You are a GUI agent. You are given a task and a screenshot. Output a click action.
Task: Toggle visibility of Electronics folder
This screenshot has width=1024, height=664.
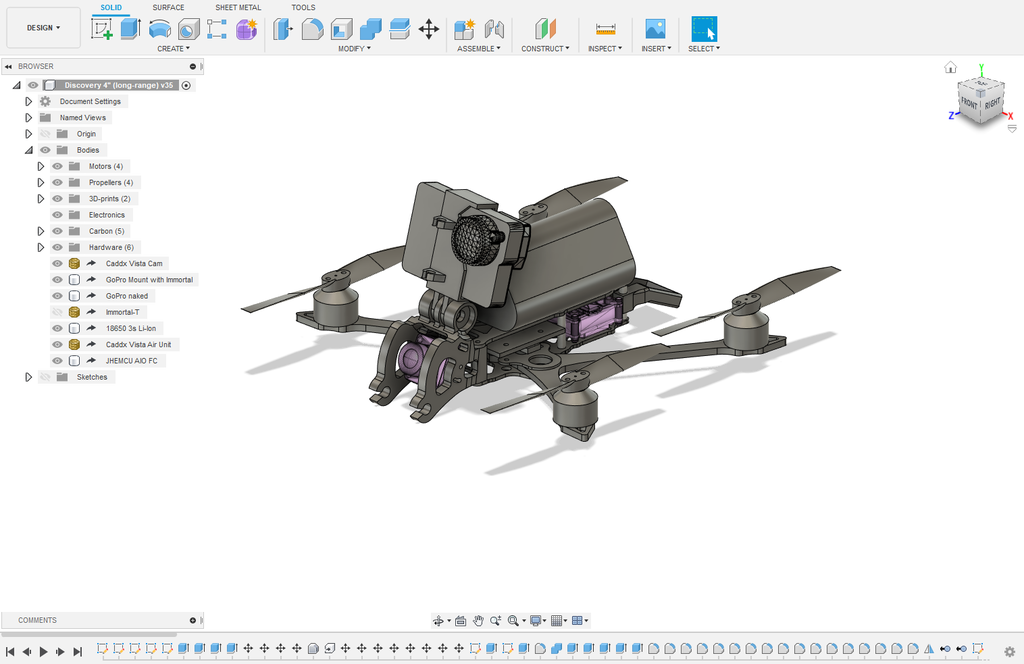pyautogui.click(x=57, y=215)
